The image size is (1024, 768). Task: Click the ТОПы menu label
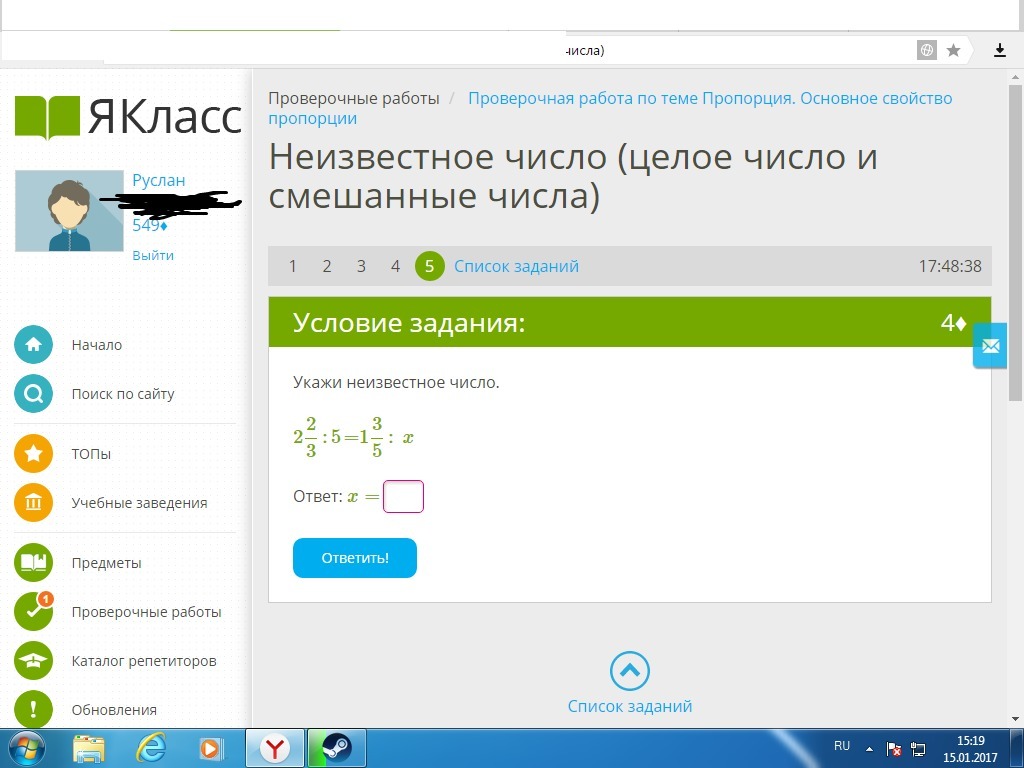point(91,454)
